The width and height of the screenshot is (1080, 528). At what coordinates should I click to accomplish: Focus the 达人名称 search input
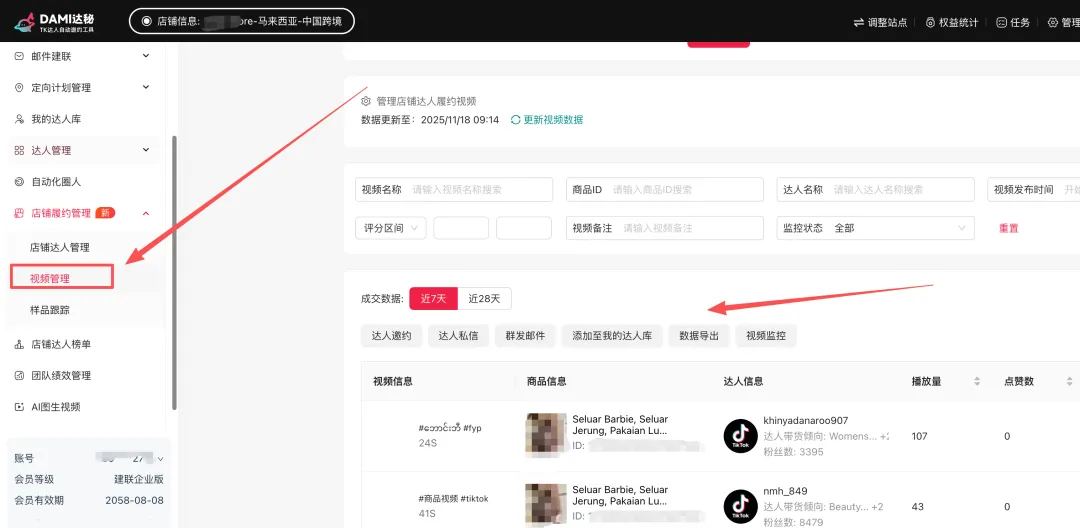tap(875, 189)
